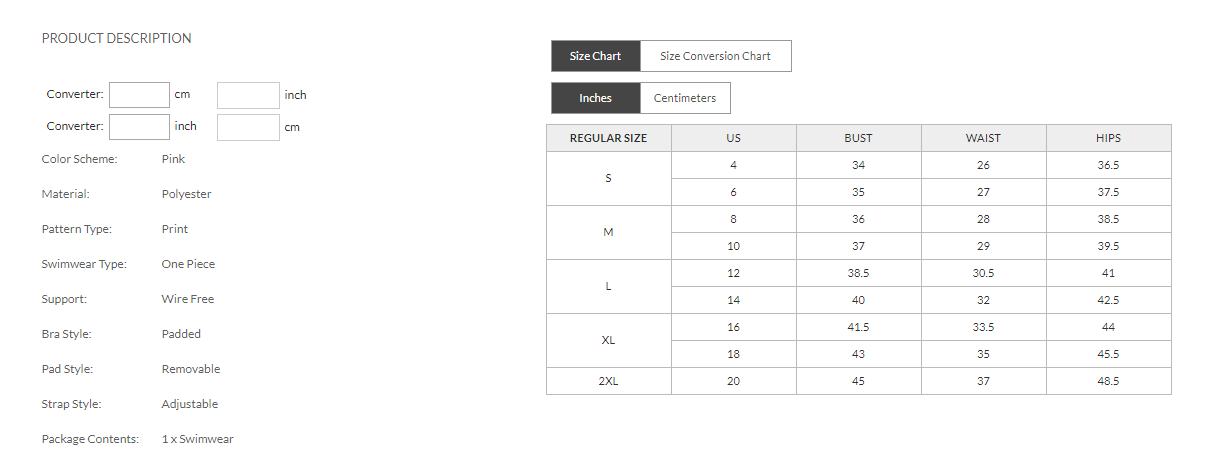Switch to the Size Chart tab

pos(595,56)
